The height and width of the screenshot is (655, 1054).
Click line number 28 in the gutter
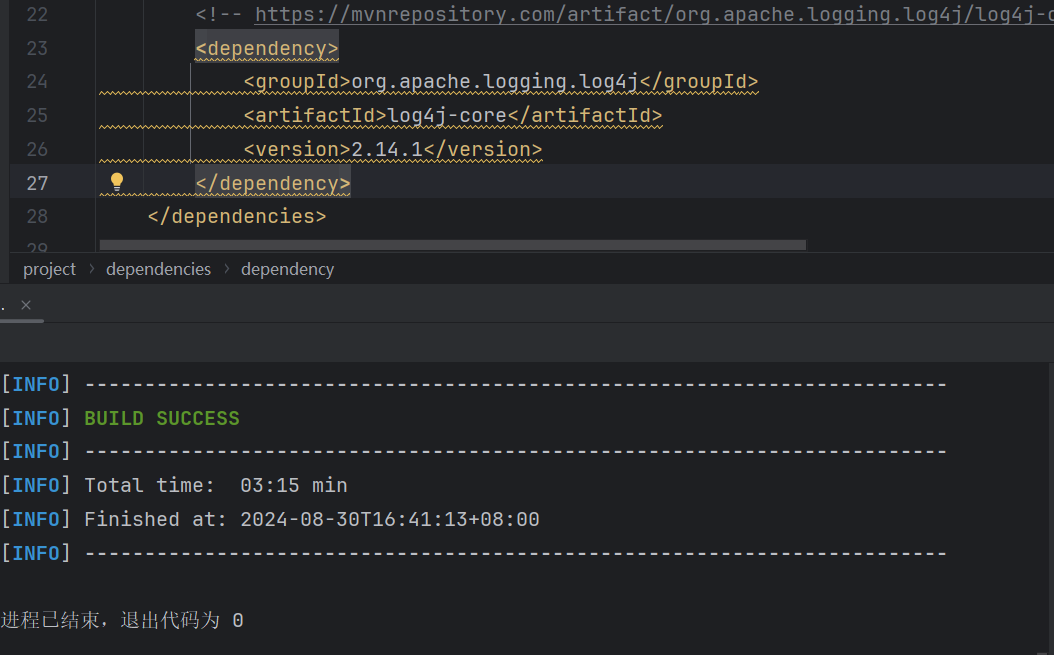37,216
